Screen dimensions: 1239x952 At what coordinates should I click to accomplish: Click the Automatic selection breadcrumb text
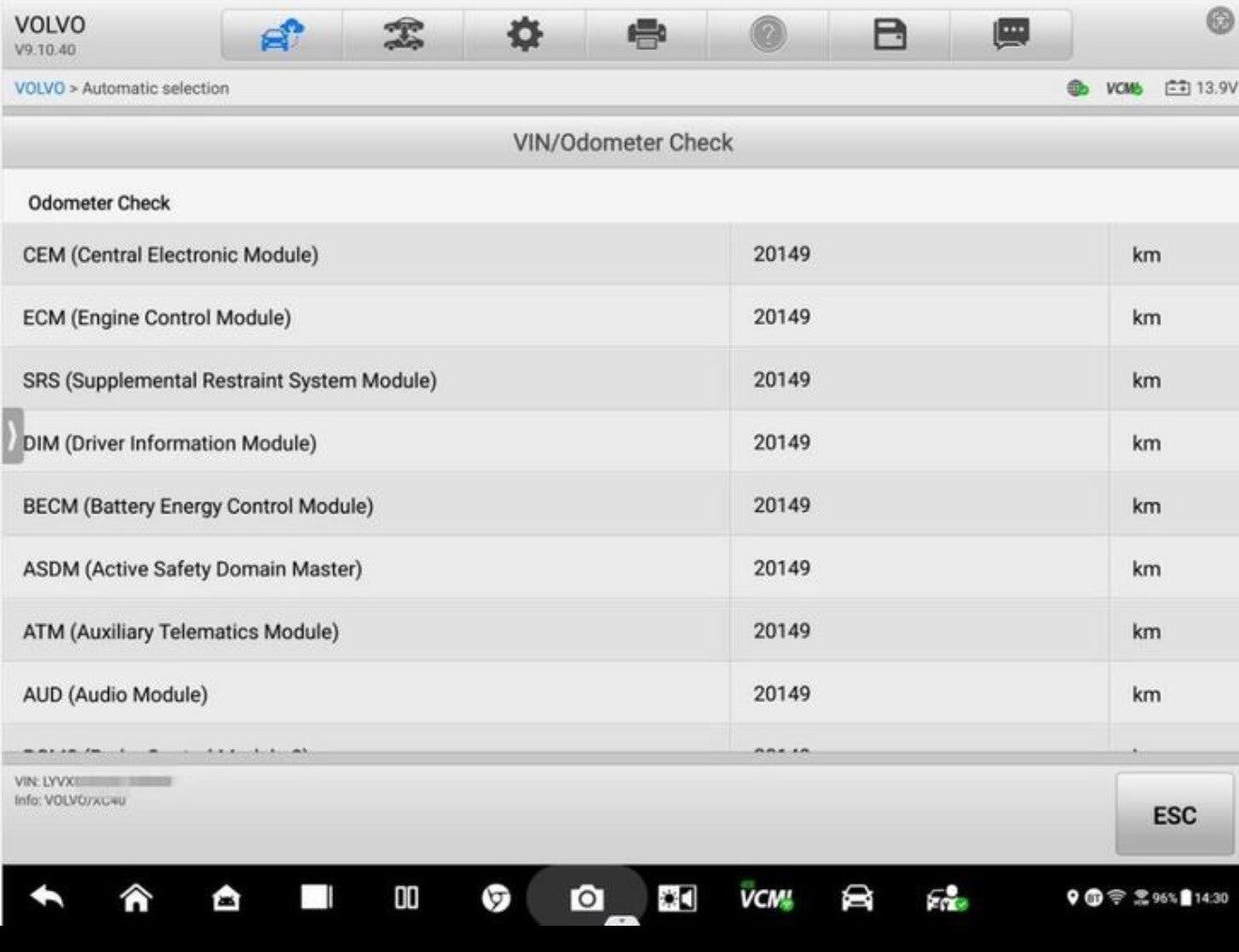click(156, 88)
